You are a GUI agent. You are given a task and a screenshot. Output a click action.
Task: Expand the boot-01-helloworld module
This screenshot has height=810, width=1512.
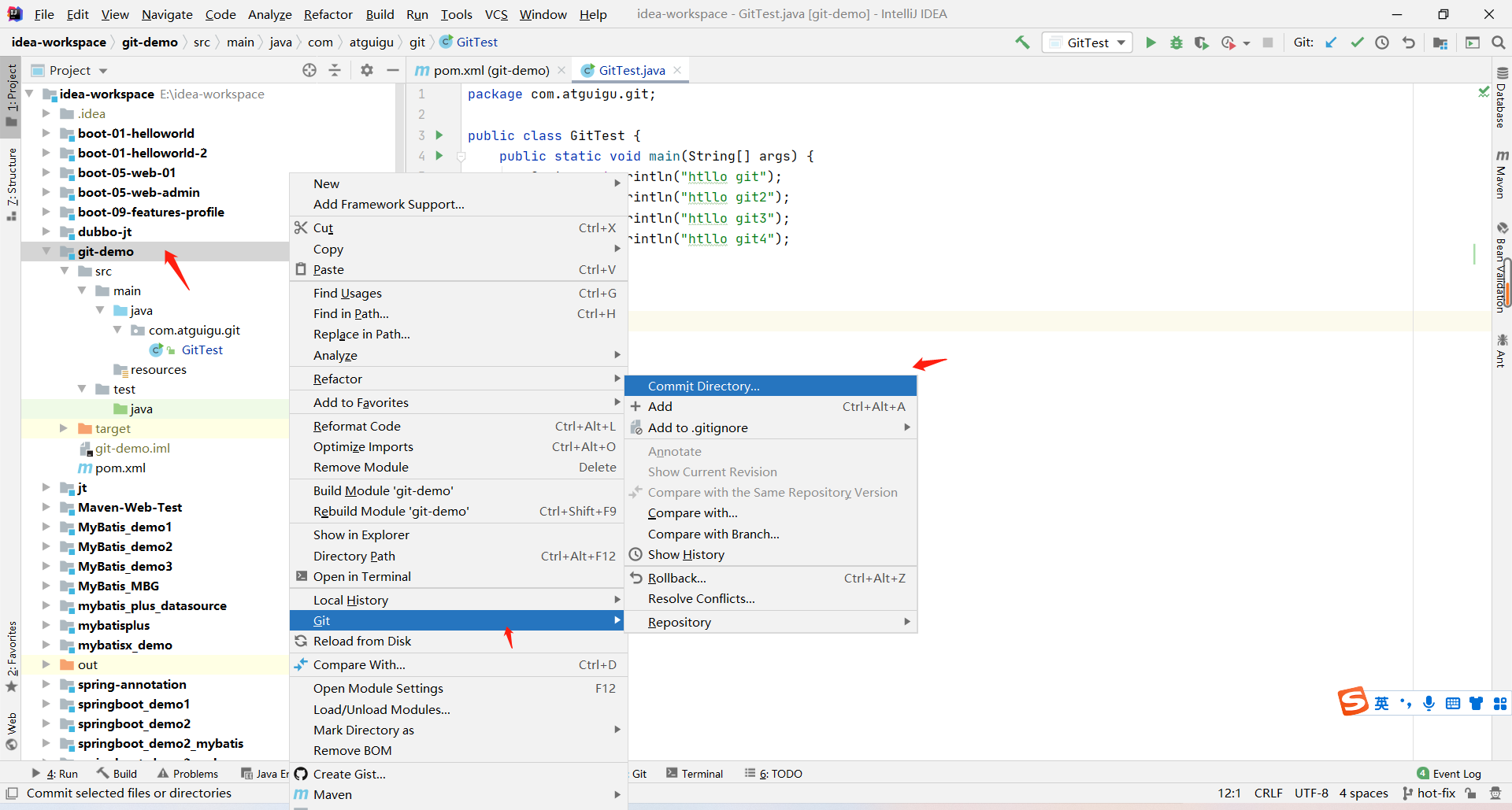tap(46, 133)
